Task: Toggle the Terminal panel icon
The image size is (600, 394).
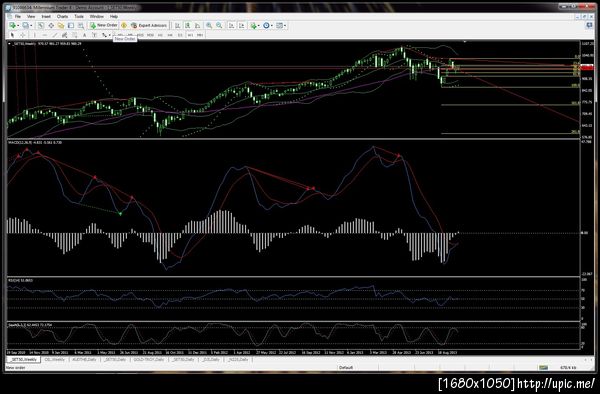Action: [71, 25]
